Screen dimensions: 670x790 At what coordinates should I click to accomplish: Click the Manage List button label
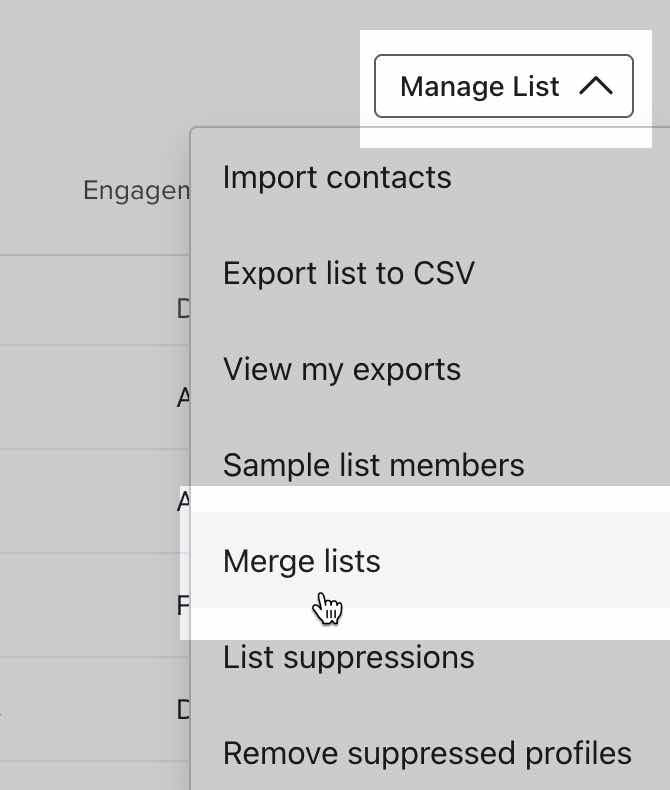coord(479,86)
